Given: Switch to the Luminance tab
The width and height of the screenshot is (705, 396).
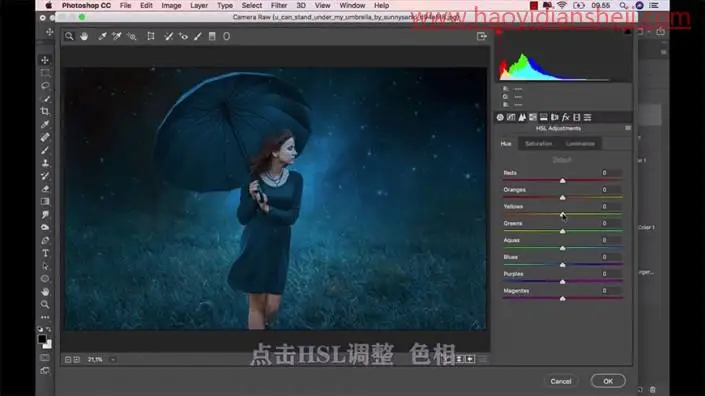Looking at the screenshot, I should 580,144.
